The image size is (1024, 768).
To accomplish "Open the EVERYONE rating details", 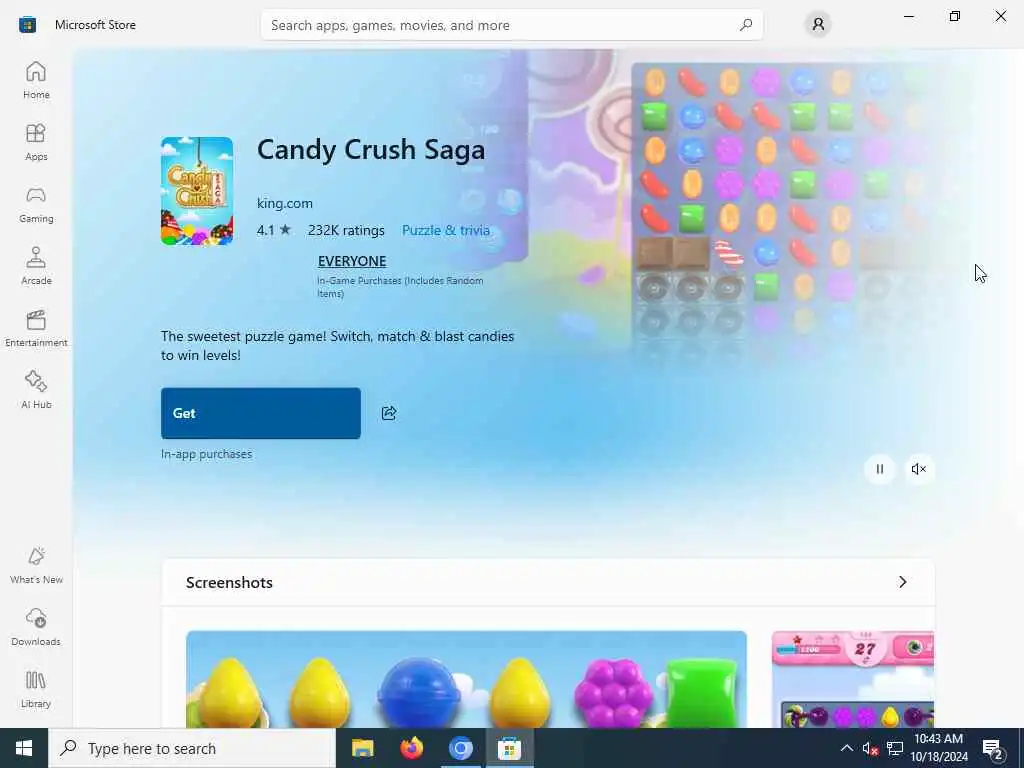I will pyautogui.click(x=352, y=261).
